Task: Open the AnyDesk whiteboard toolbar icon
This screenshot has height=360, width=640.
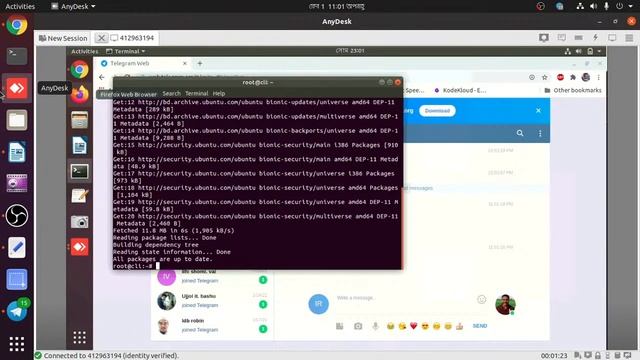Action: coord(562,38)
